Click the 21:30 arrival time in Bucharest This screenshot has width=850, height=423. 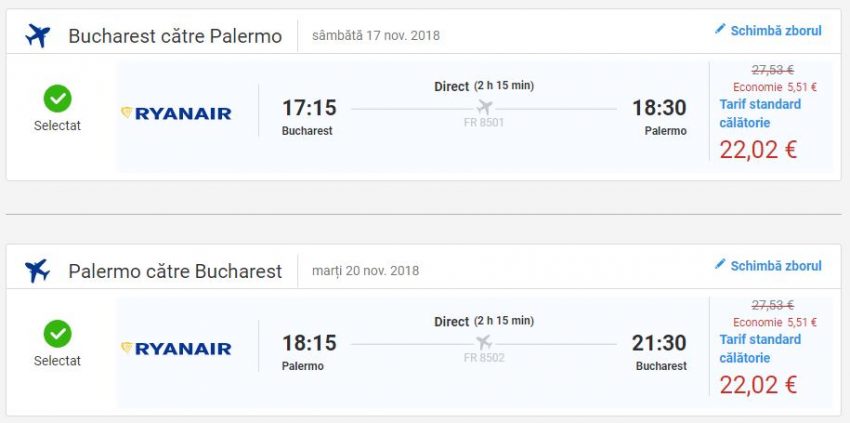[x=659, y=343]
